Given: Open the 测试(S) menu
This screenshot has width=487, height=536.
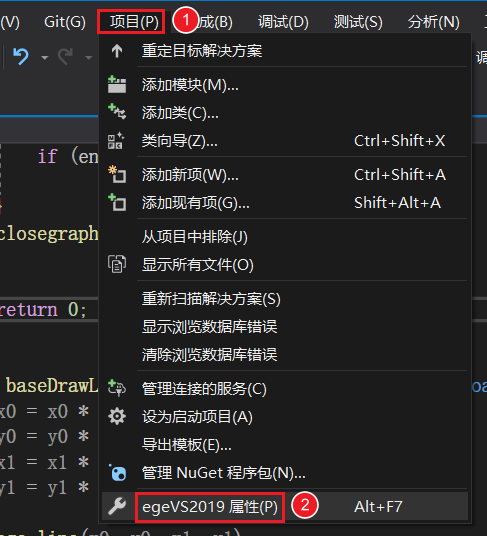Looking at the screenshot, I should click(x=358, y=22).
